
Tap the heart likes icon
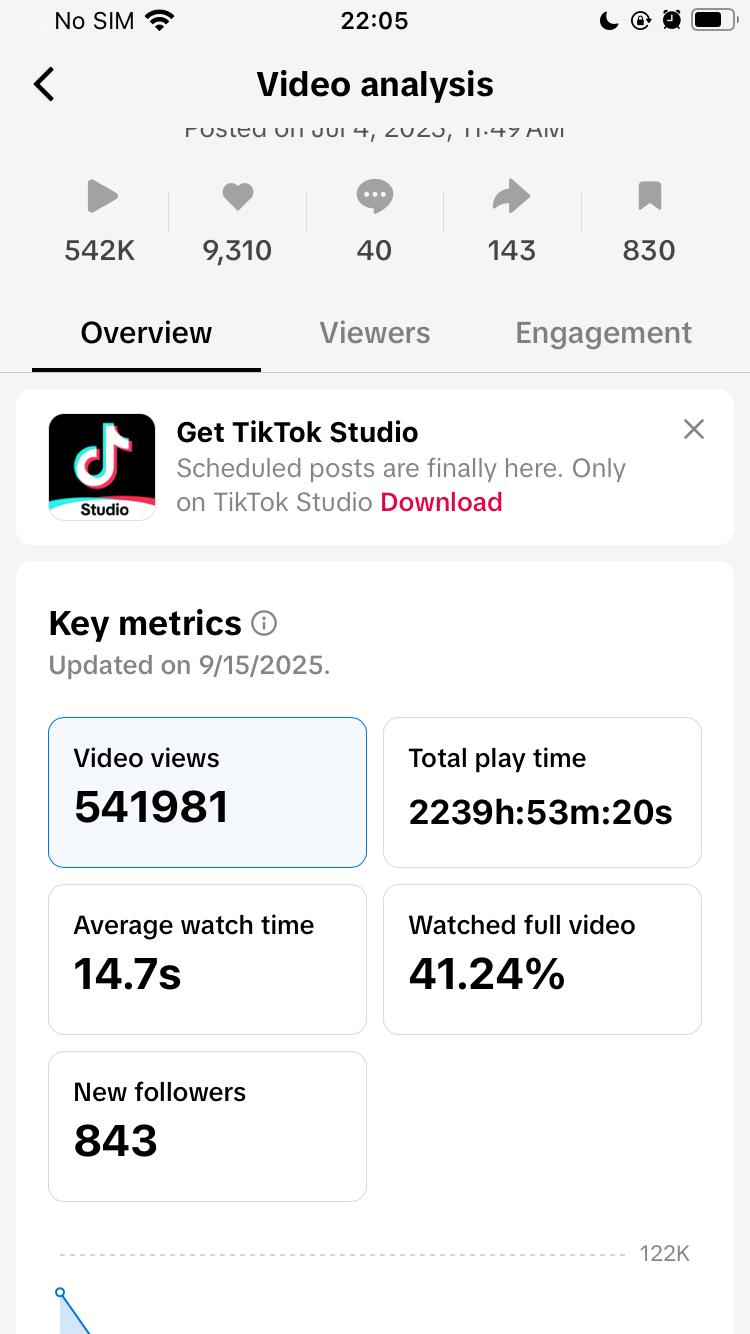237,197
